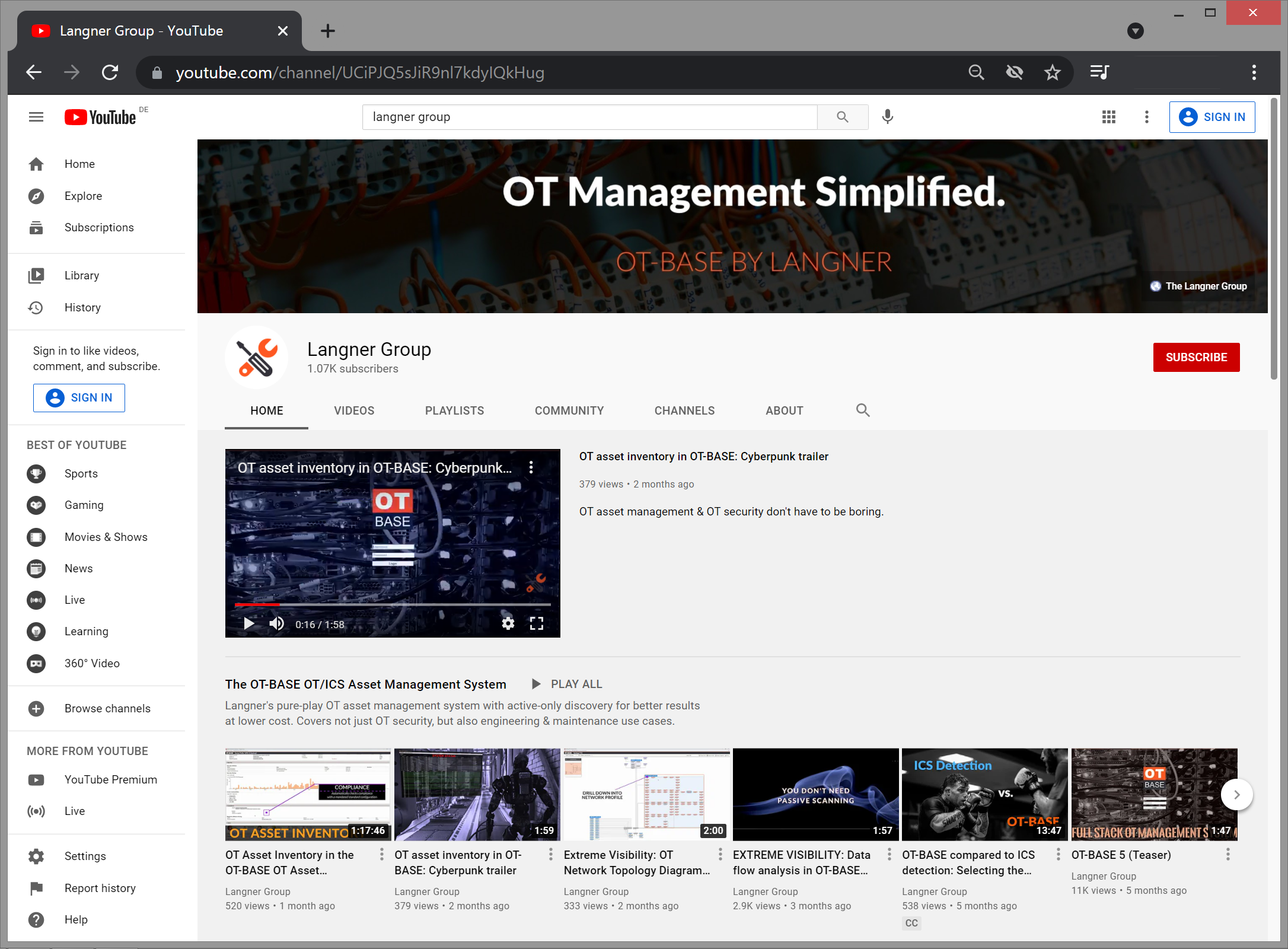Switch to the CHANNELS tab
Viewport: 1288px width, 949px height.
point(684,410)
